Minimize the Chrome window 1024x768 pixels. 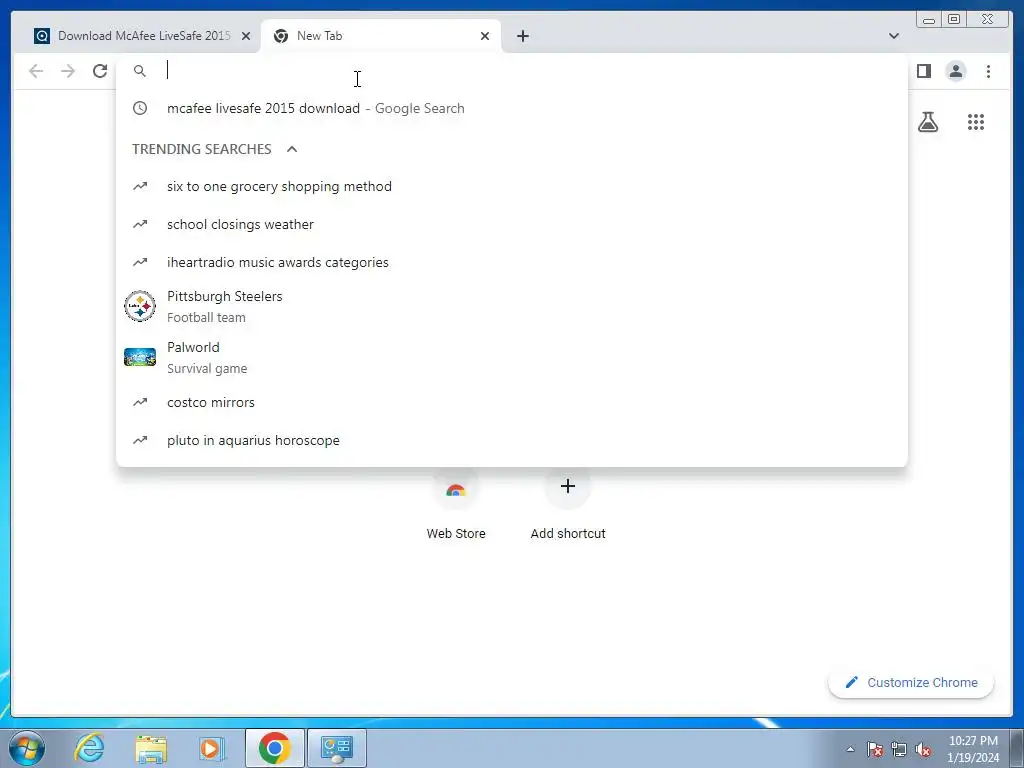click(929, 20)
